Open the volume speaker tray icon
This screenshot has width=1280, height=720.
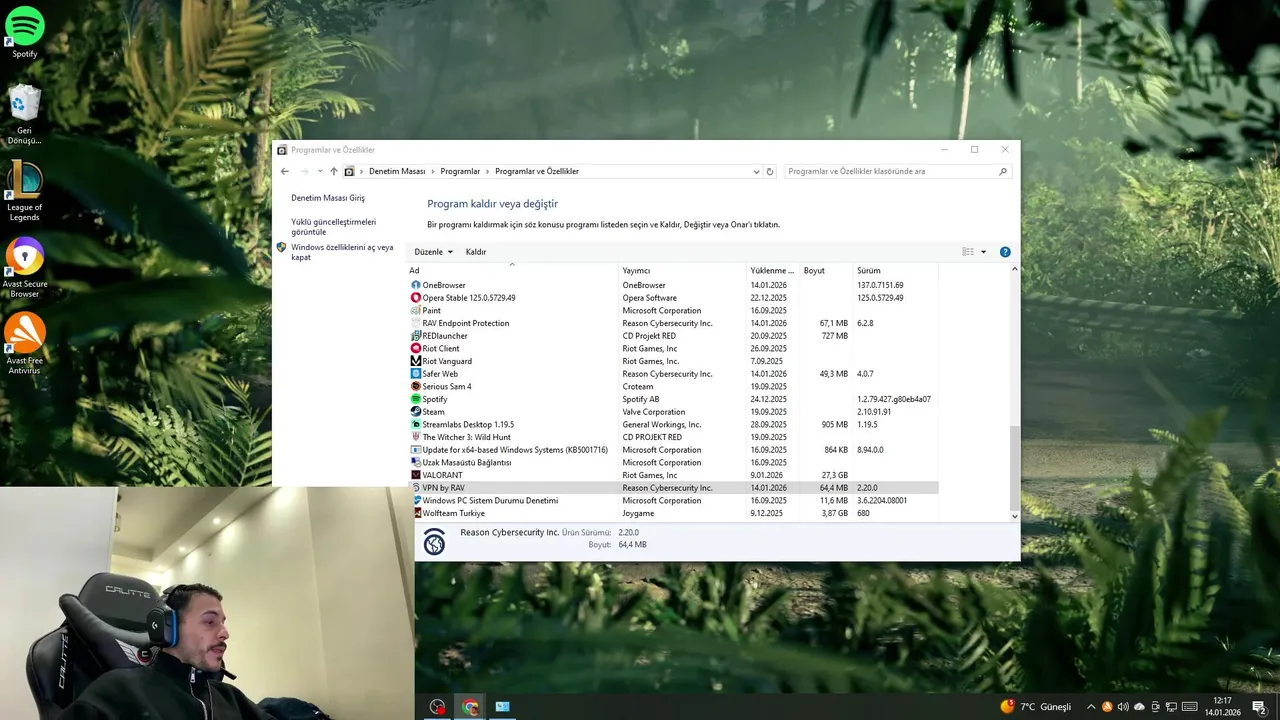[1123, 707]
